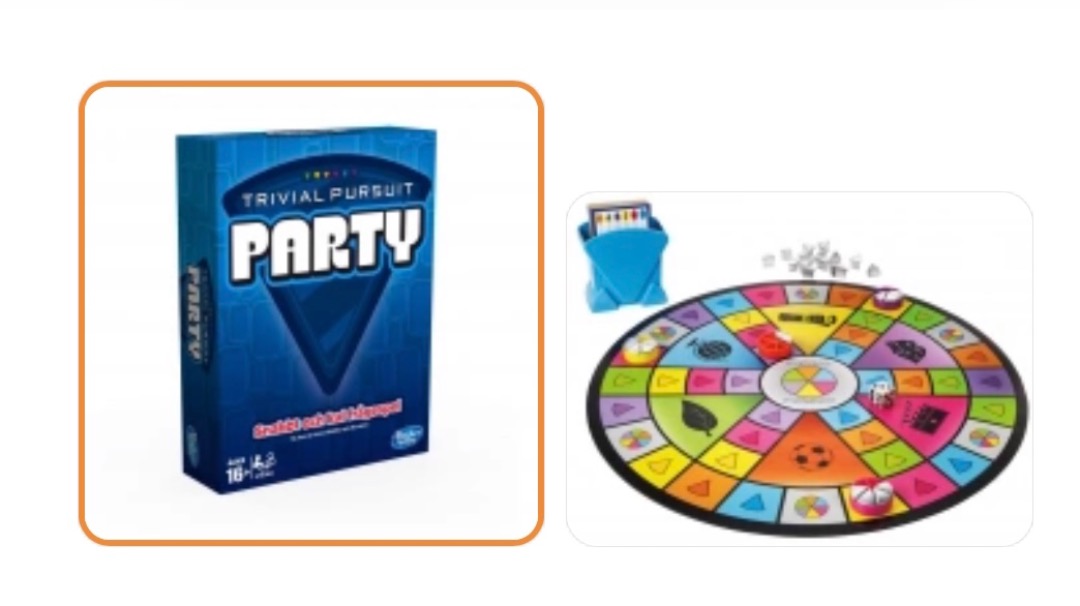Click the soccer ball icon on orange wedge
The width and height of the screenshot is (1080, 606).
coord(811,456)
